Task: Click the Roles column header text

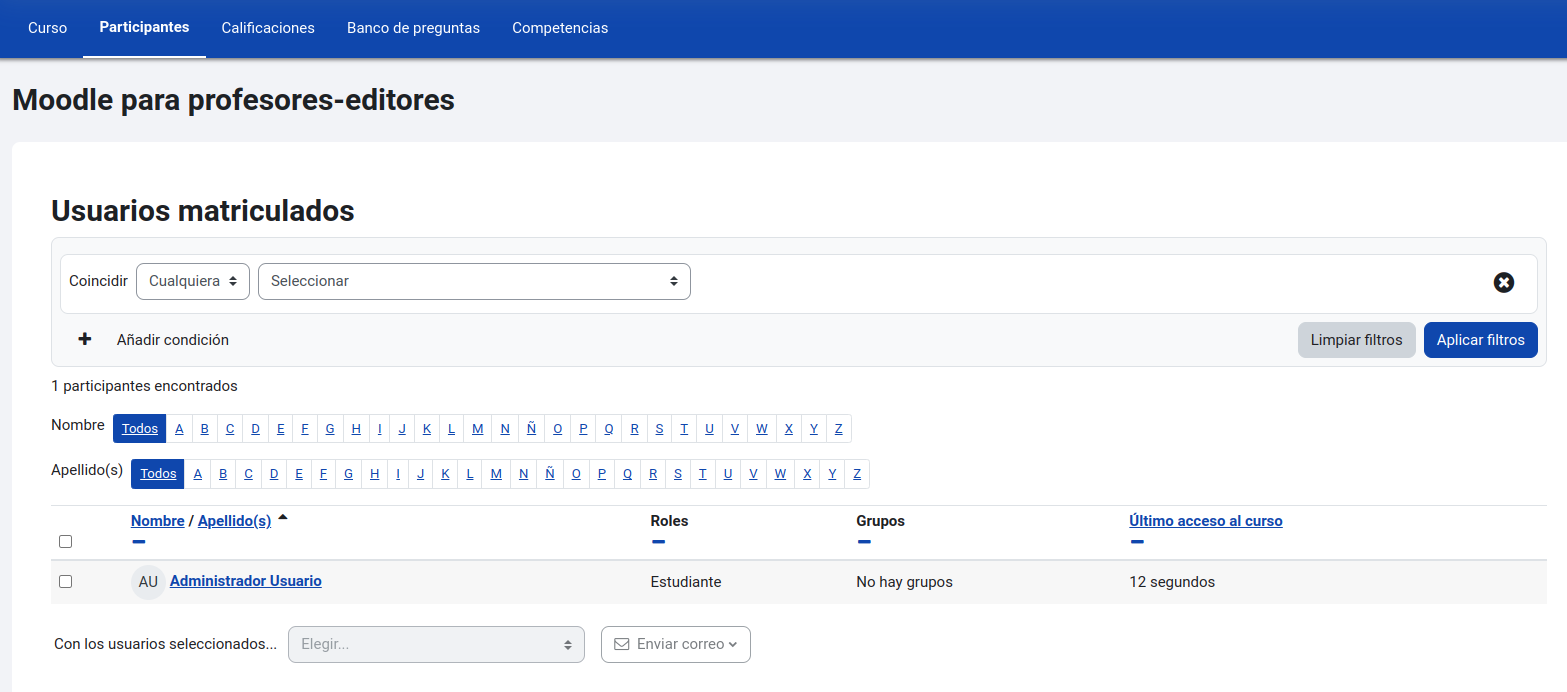Action: [670, 521]
